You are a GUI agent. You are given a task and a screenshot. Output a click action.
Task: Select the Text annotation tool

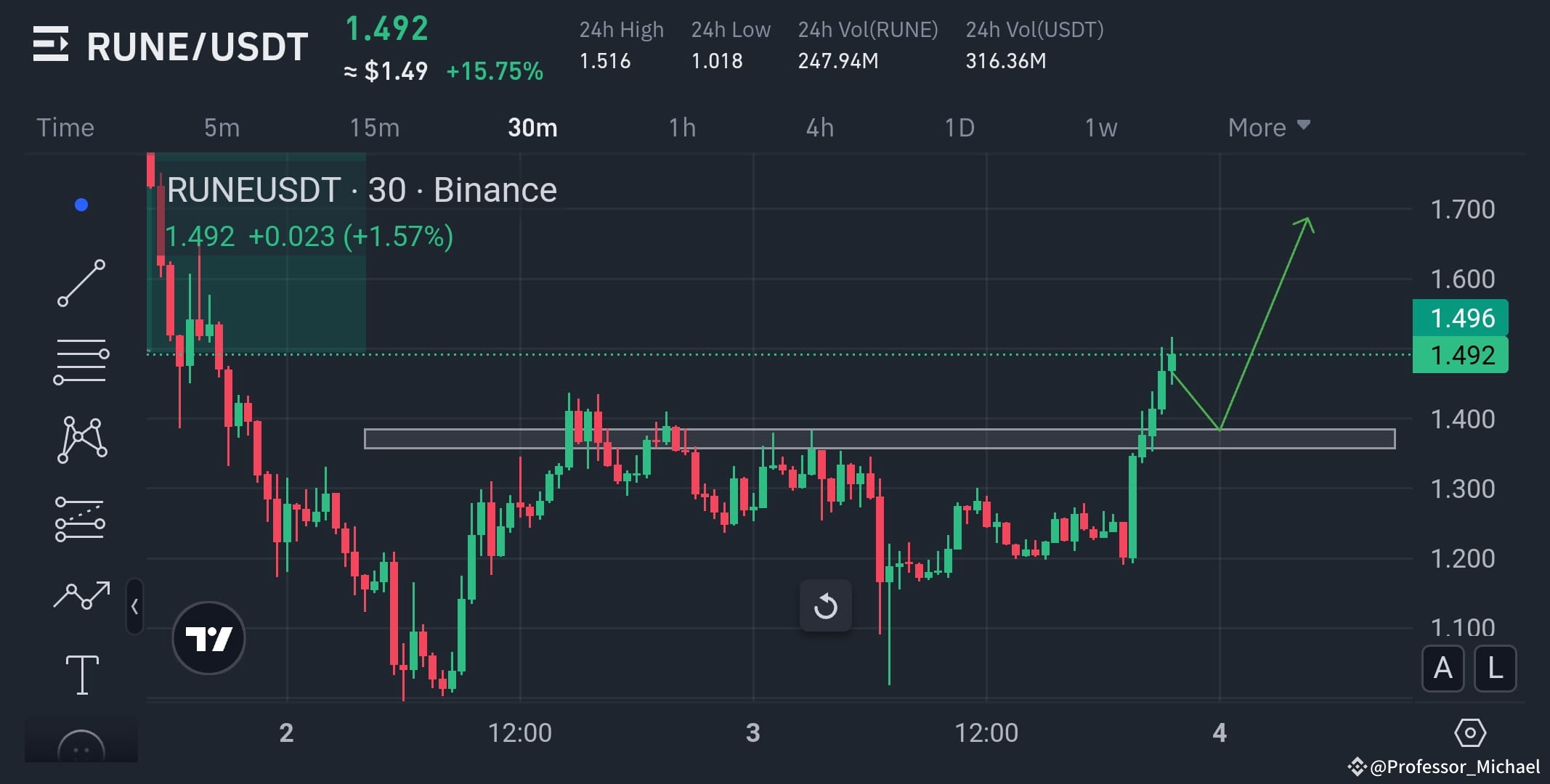pos(81,674)
